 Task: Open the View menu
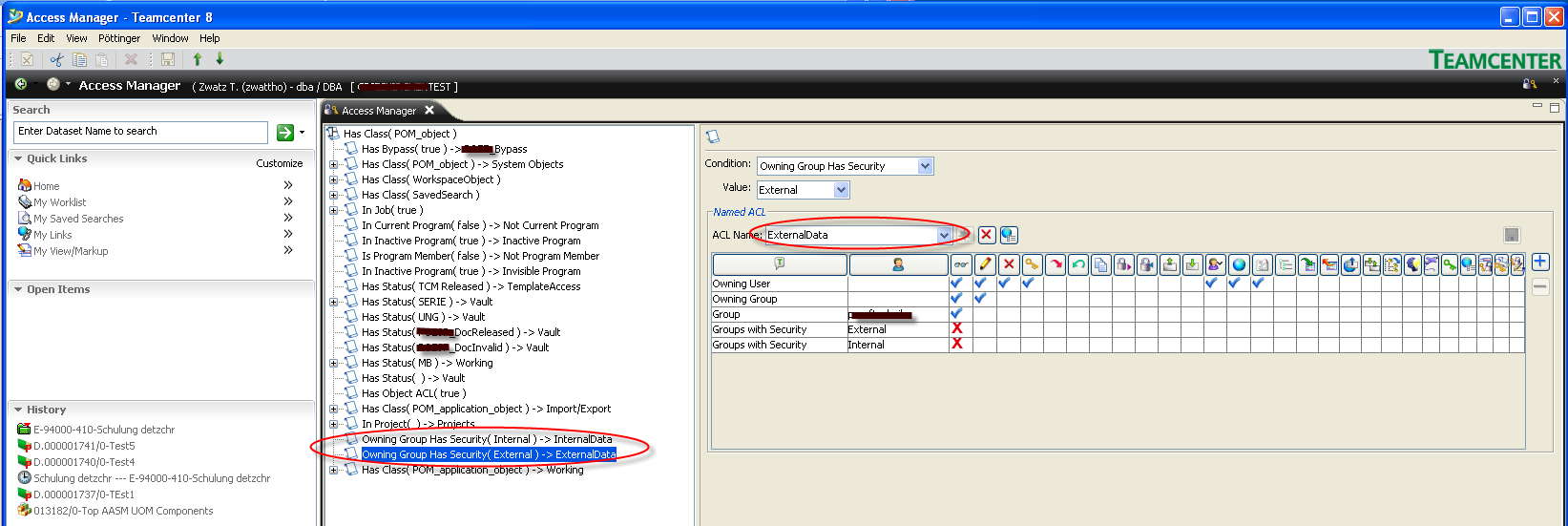click(76, 38)
